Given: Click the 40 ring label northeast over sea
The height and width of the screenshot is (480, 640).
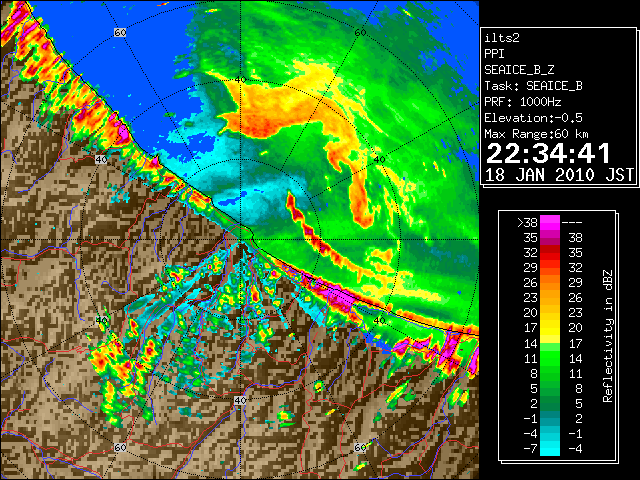Looking at the screenshot, I should (379, 160).
